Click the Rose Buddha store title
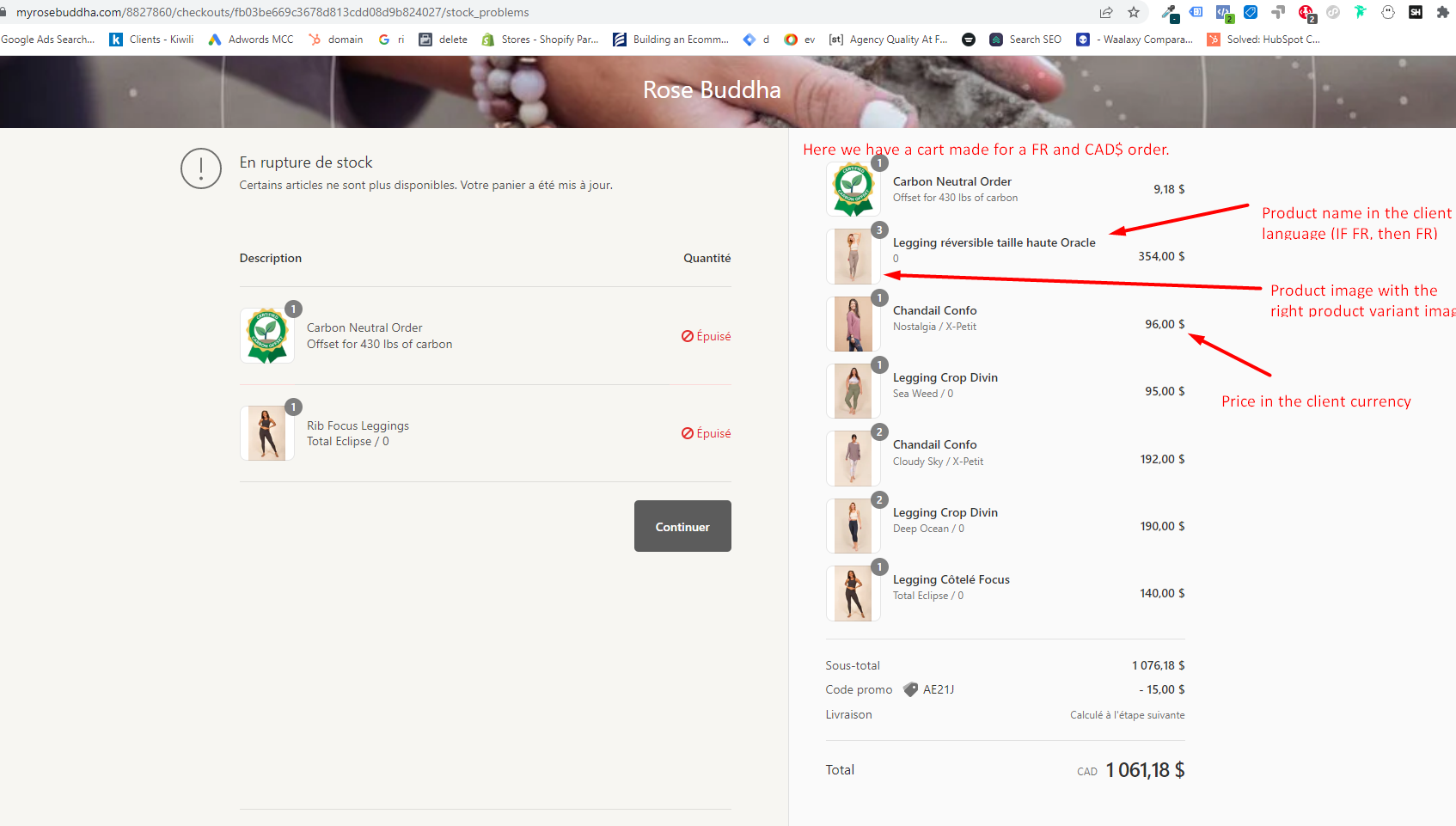This screenshot has height=826, width=1456. coord(712,89)
